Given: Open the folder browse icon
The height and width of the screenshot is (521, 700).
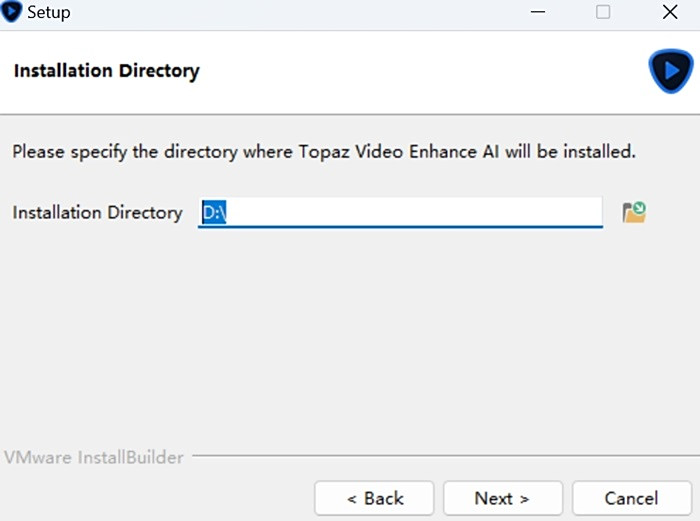Looking at the screenshot, I should (x=634, y=212).
